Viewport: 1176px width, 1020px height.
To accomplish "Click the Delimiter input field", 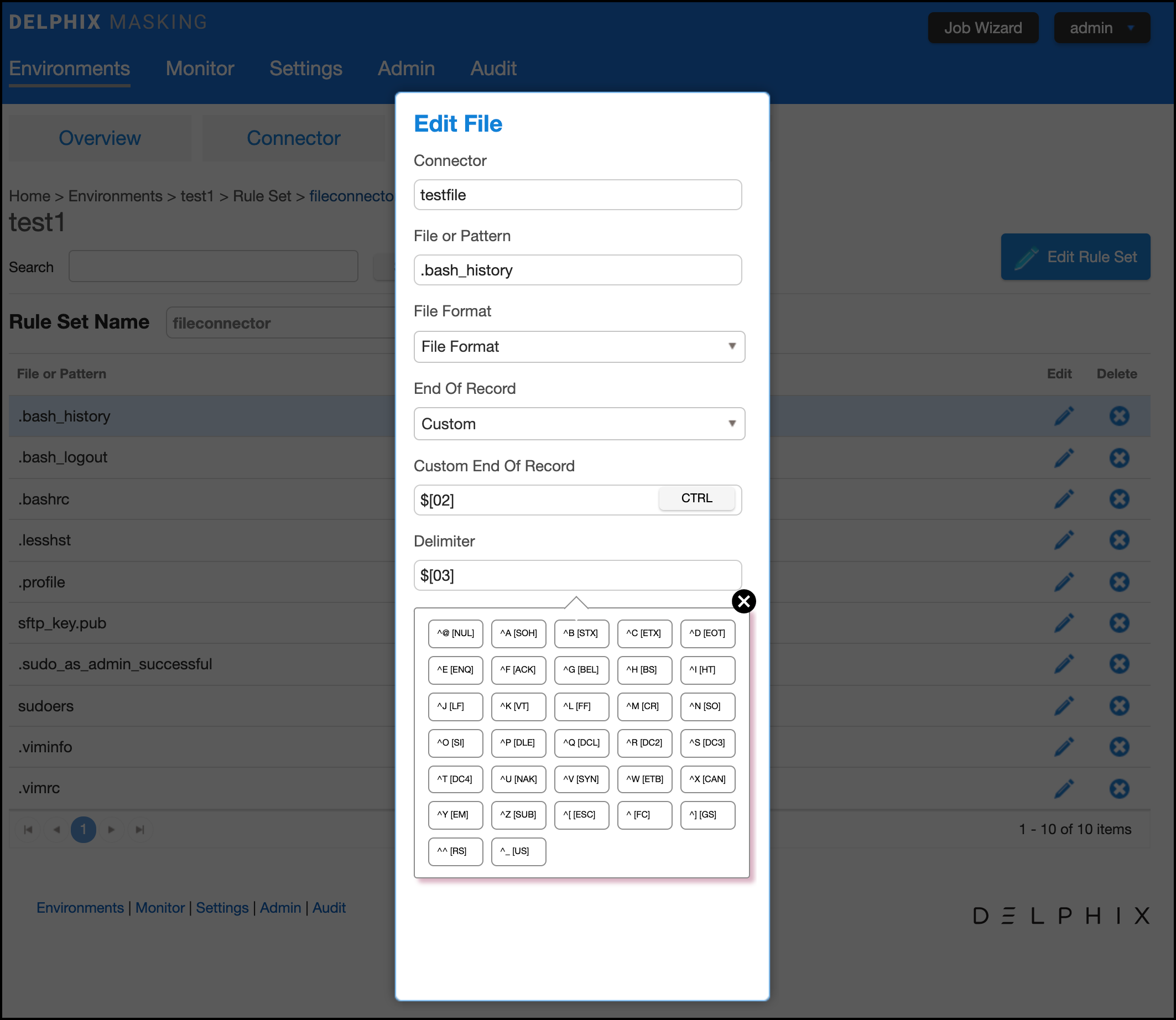I will [x=577, y=575].
